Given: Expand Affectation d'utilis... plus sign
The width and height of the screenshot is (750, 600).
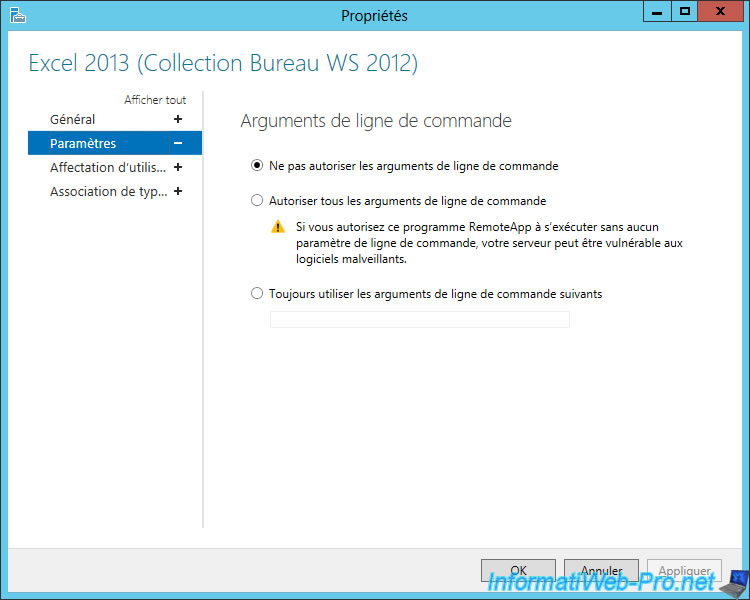Looking at the screenshot, I should click(x=178, y=167).
